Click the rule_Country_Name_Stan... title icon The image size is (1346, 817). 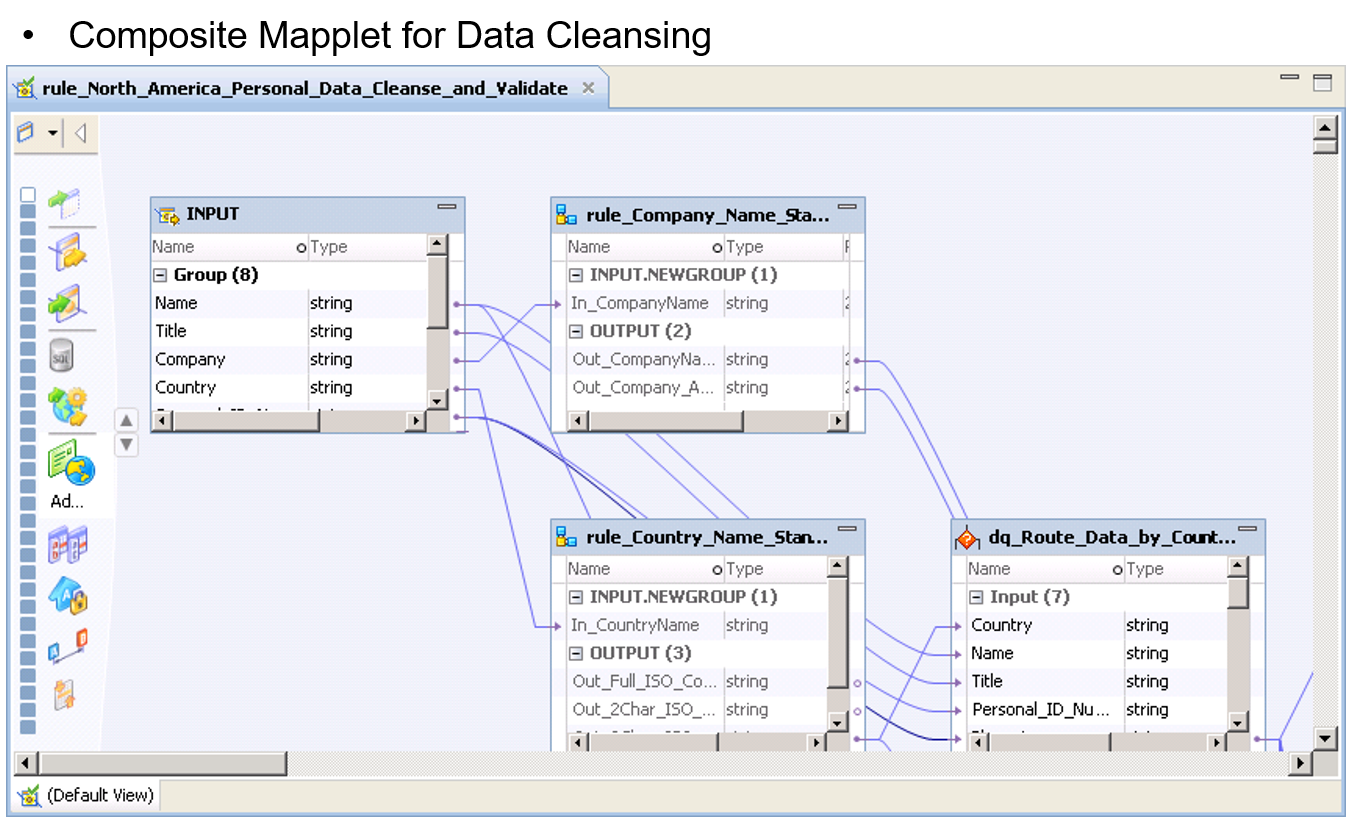point(566,537)
